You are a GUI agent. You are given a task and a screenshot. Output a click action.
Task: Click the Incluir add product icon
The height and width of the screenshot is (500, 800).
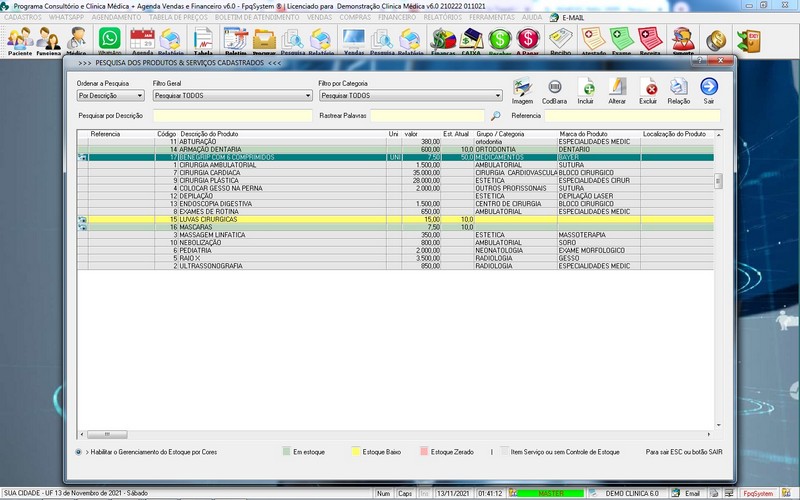click(x=586, y=91)
